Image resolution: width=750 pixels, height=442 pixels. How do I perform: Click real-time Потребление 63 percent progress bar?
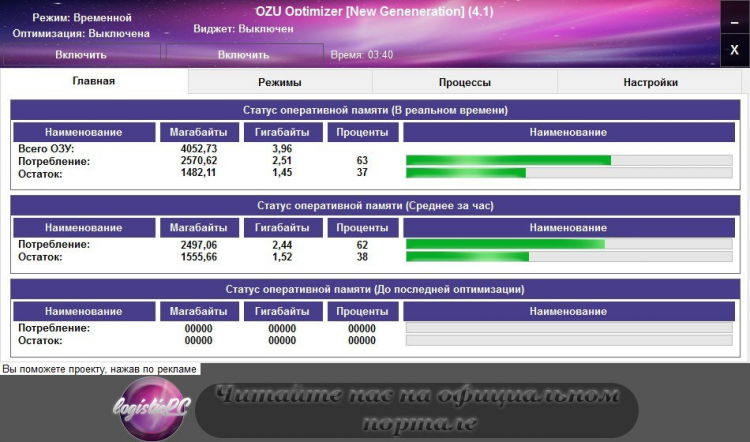(569, 160)
